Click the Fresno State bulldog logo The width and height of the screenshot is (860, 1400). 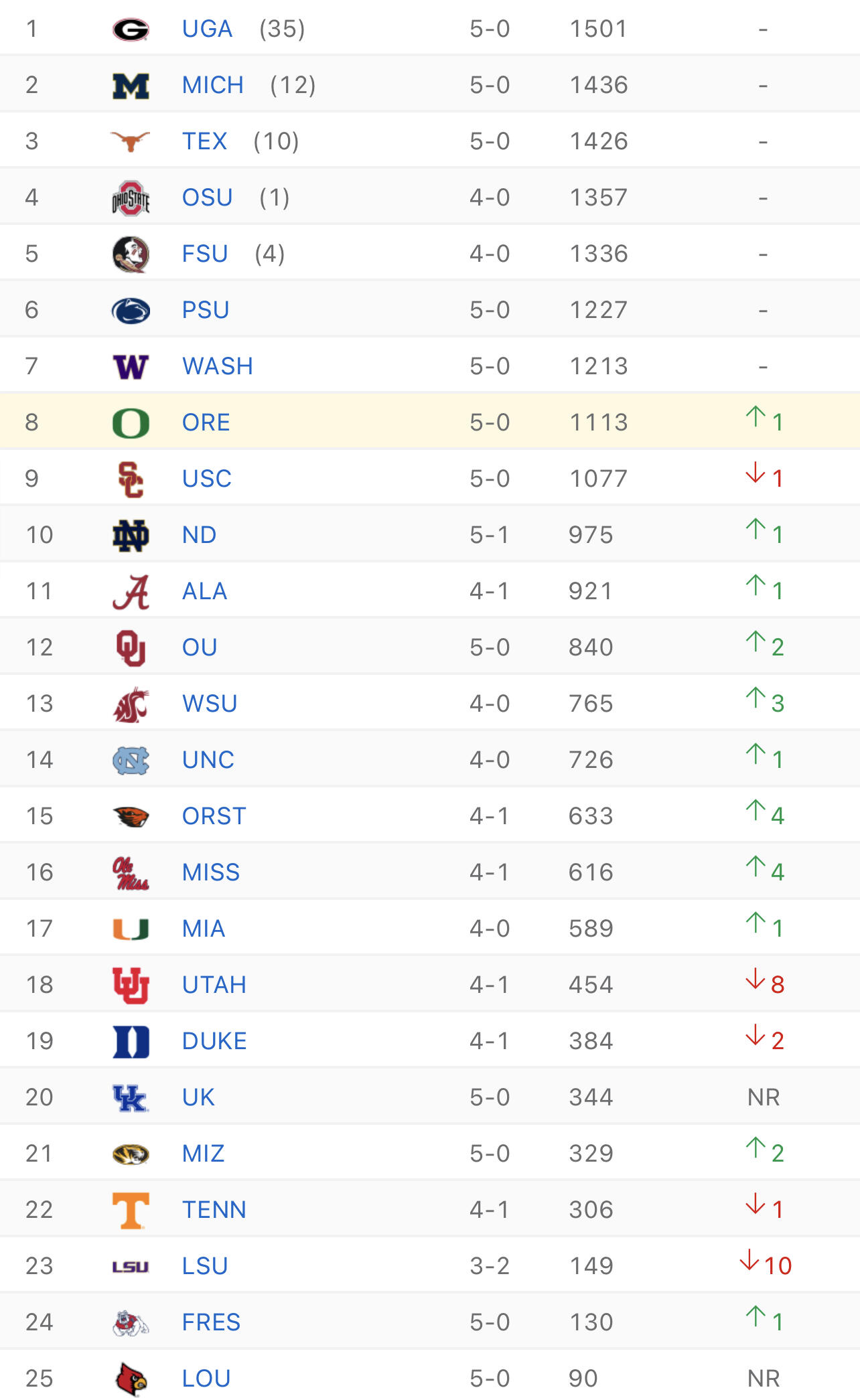131,1323
